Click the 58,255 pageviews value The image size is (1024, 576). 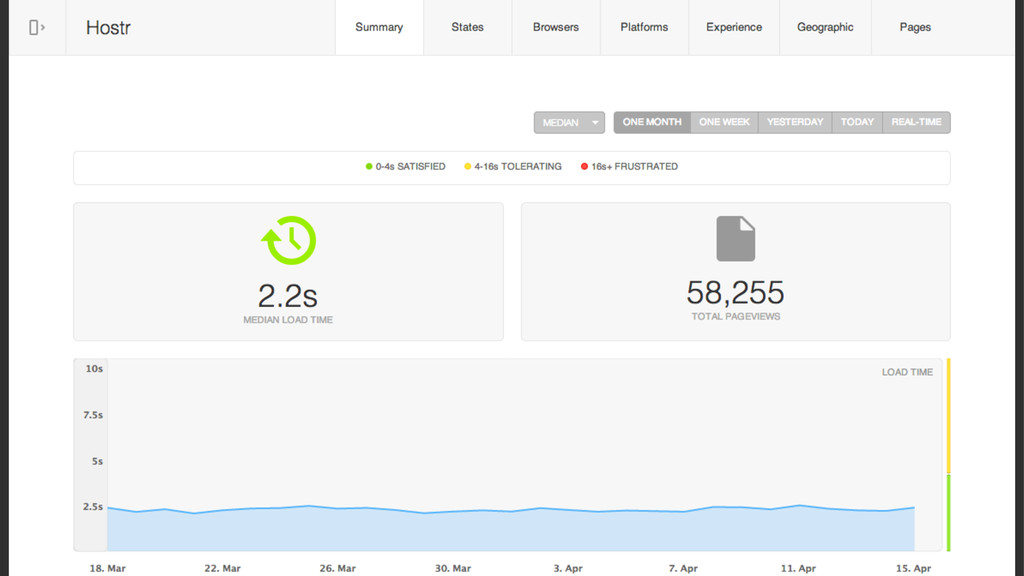point(735,293)
